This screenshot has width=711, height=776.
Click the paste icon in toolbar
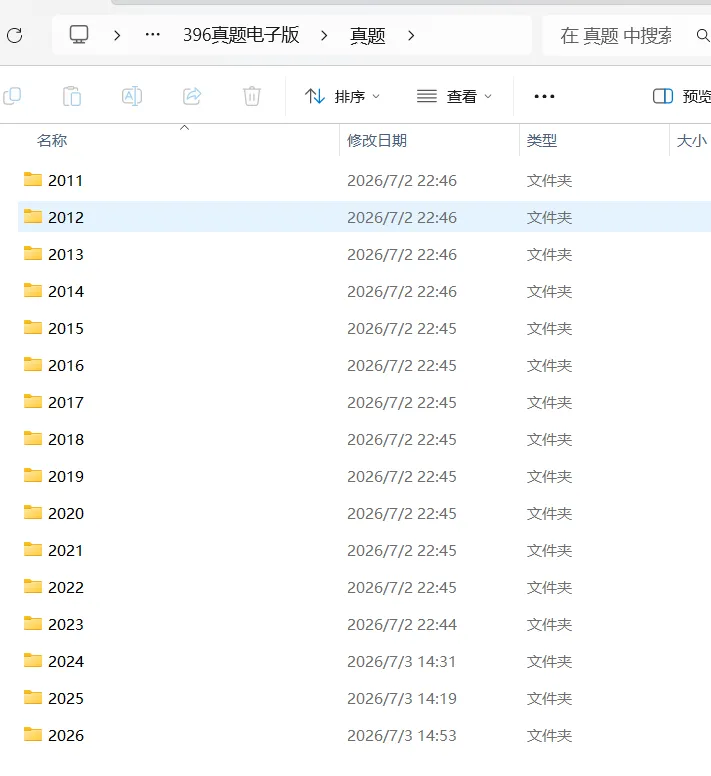(x=72, y=96)
